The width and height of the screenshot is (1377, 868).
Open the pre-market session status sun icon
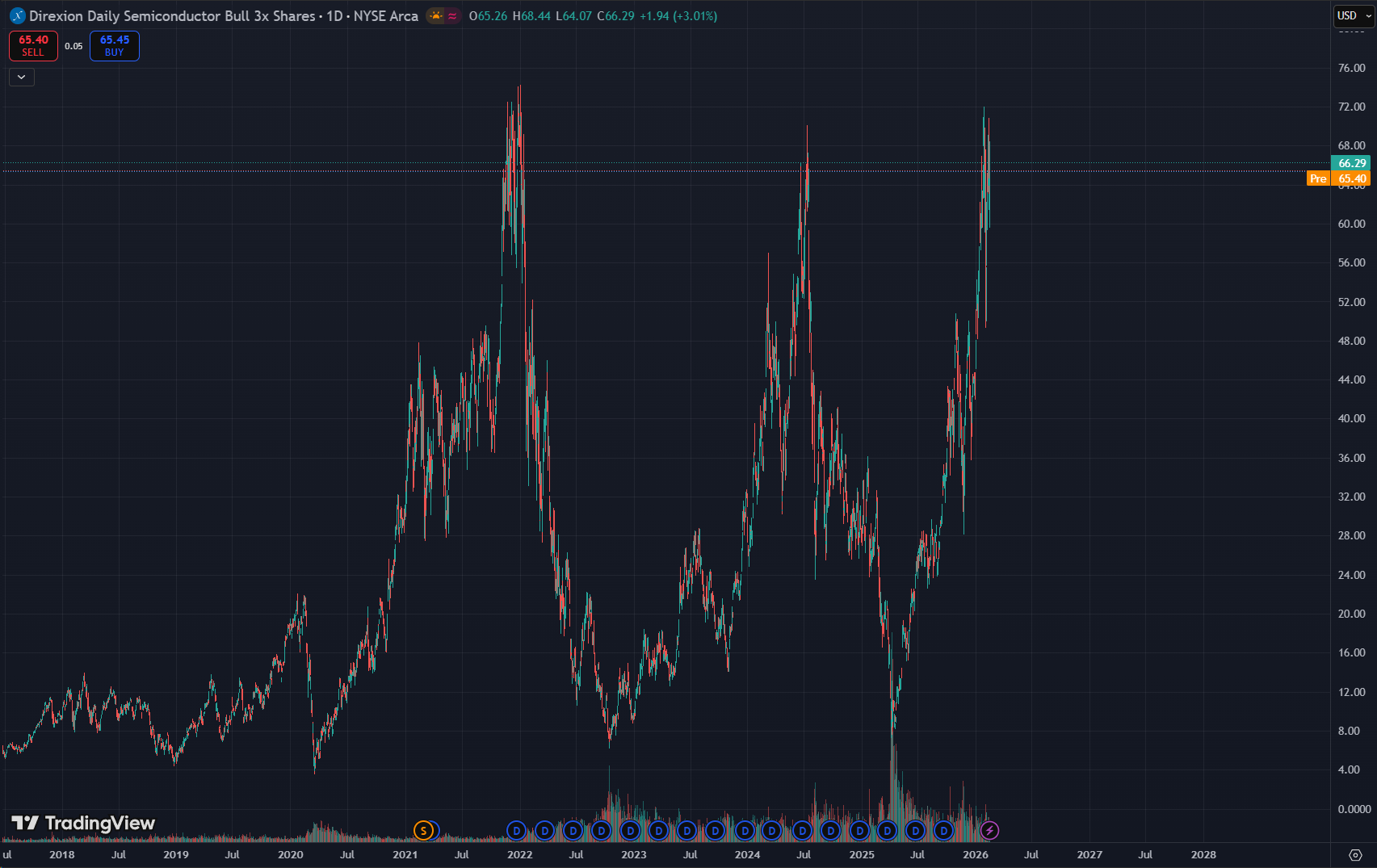(x=436, y=16)
